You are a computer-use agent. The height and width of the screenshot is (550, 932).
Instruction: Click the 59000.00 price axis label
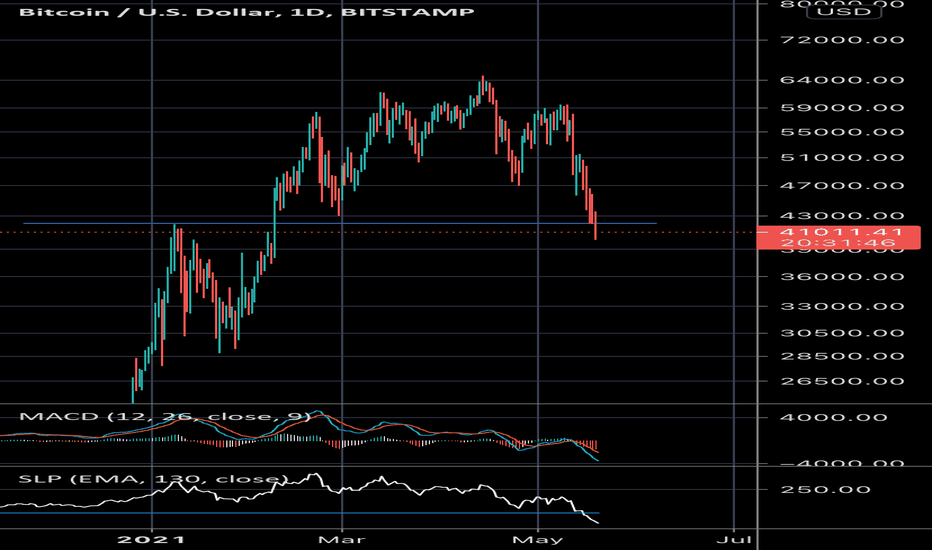(x=842, y=108)
